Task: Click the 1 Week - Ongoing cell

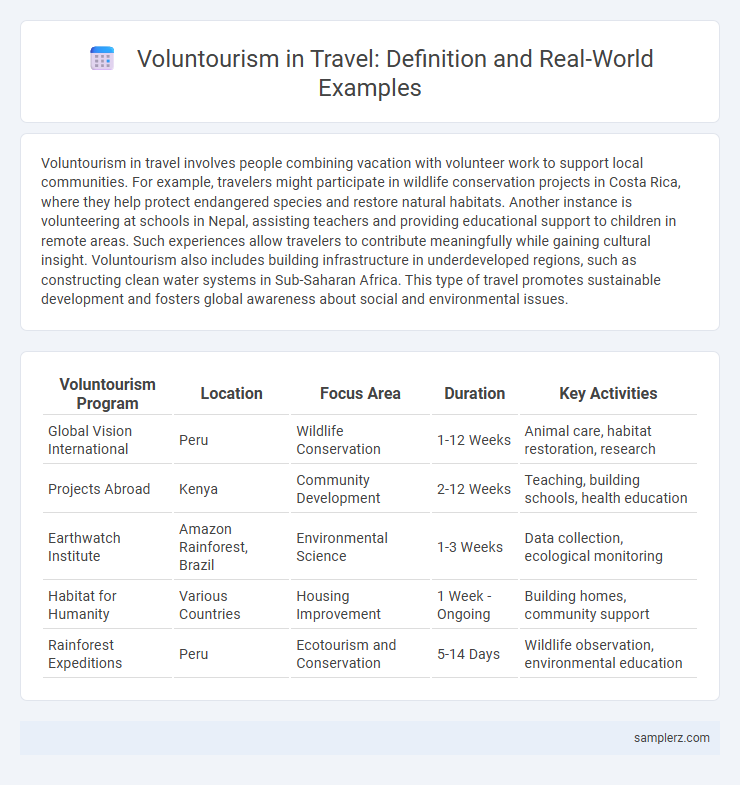Action: click(475, 605)
